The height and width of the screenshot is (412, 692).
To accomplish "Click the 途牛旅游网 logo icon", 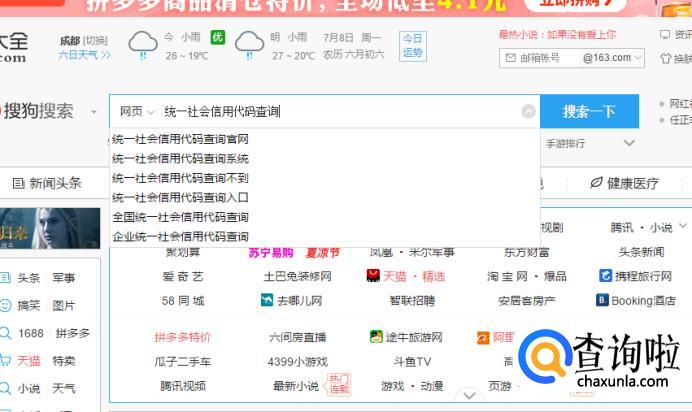I will tap(376, 337).
